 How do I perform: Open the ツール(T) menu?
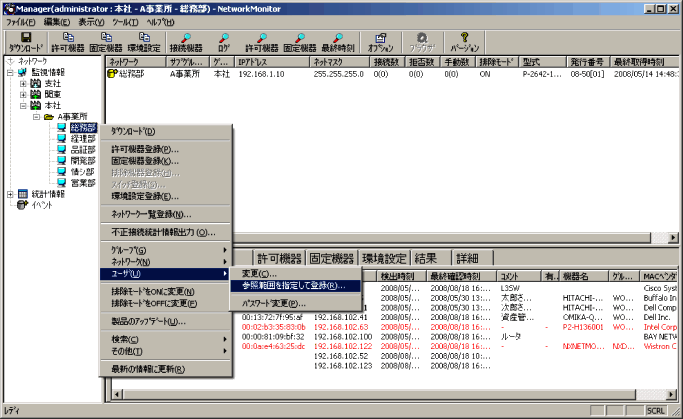tap(125, 22)
